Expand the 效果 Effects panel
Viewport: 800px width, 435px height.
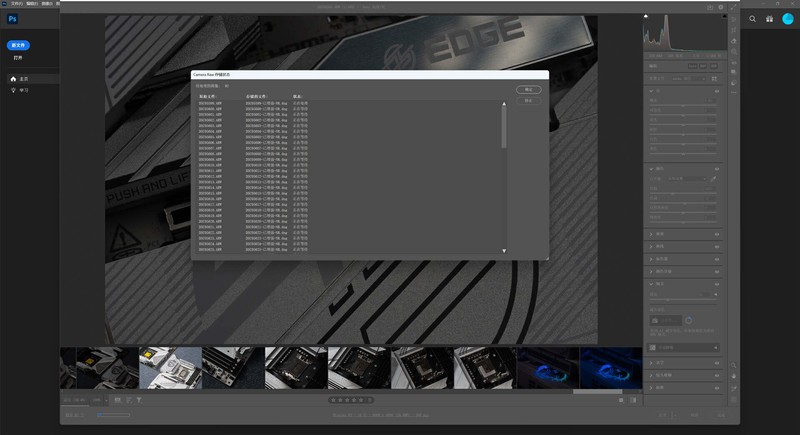pos(651,234)
